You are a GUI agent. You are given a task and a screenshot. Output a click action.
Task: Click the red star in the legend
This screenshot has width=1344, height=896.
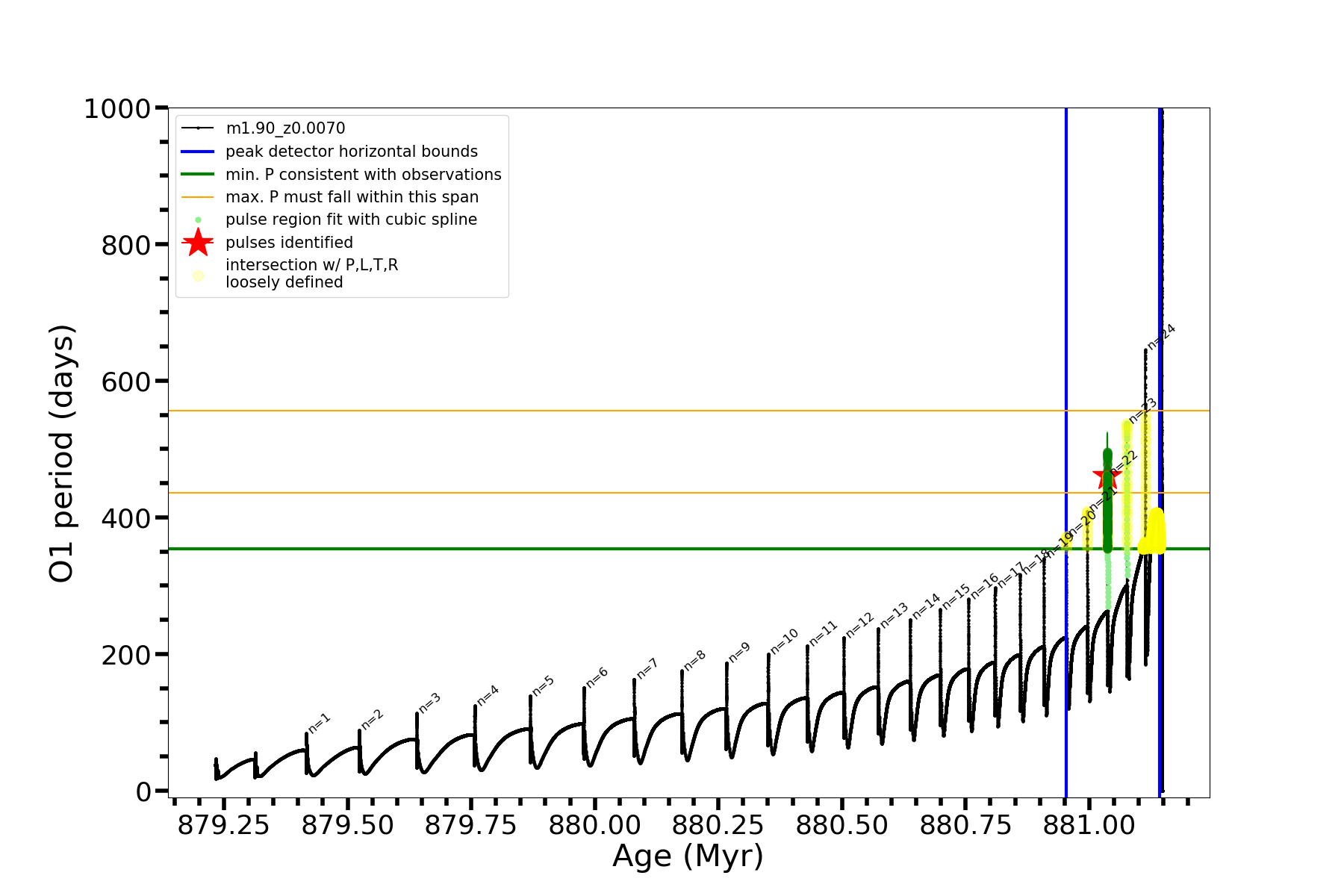(198, 242)
